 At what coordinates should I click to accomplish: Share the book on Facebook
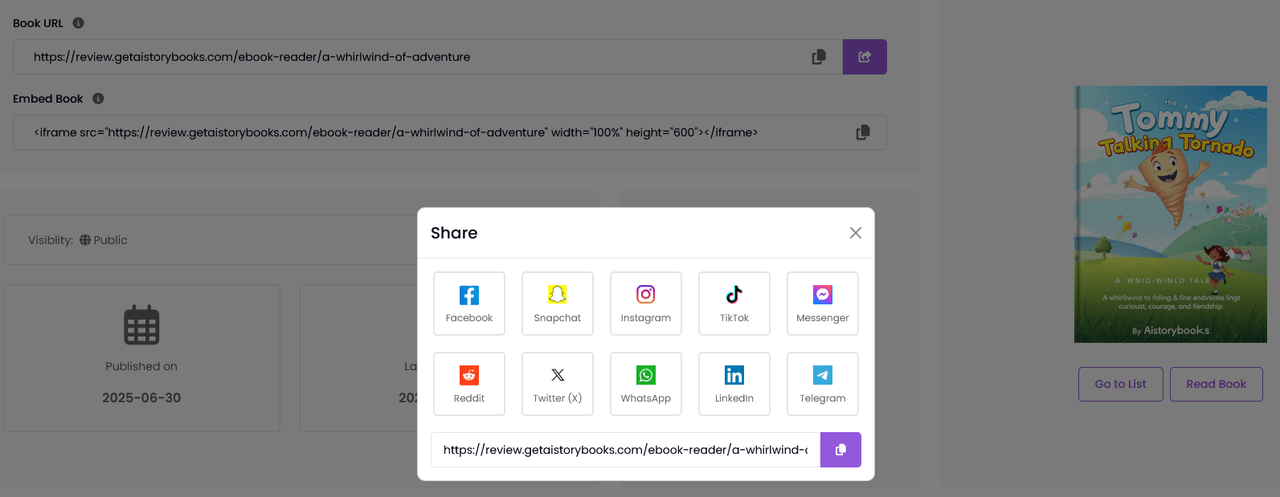point(469,304)
